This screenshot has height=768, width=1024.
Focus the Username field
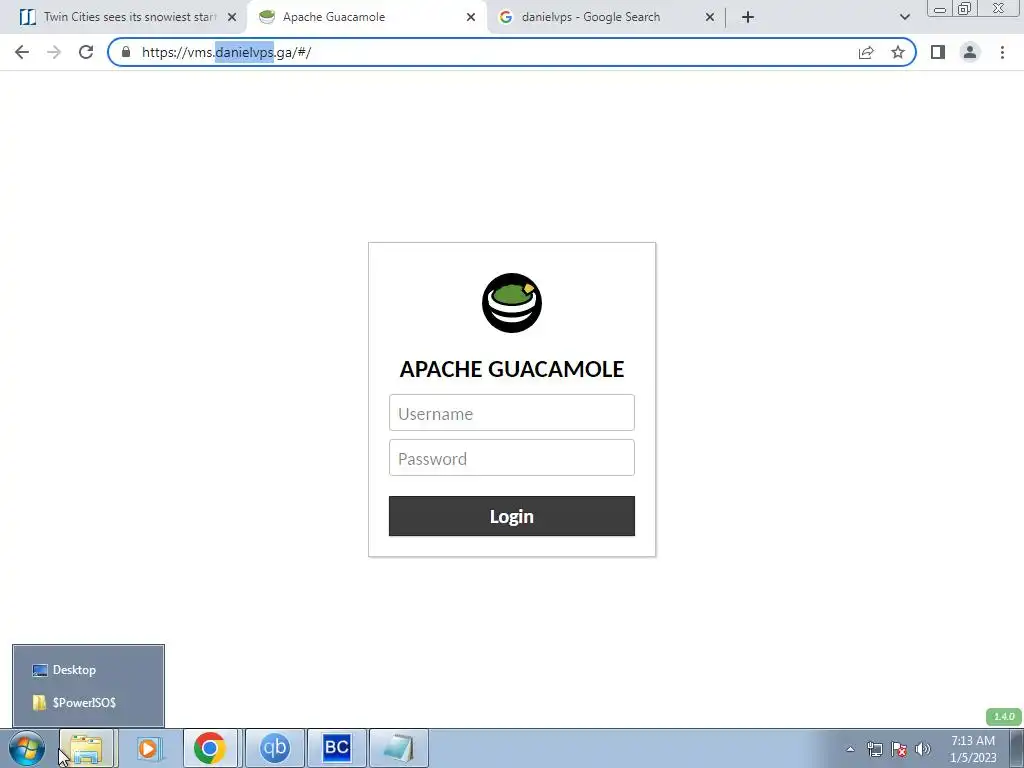click(x=511, y=413)
